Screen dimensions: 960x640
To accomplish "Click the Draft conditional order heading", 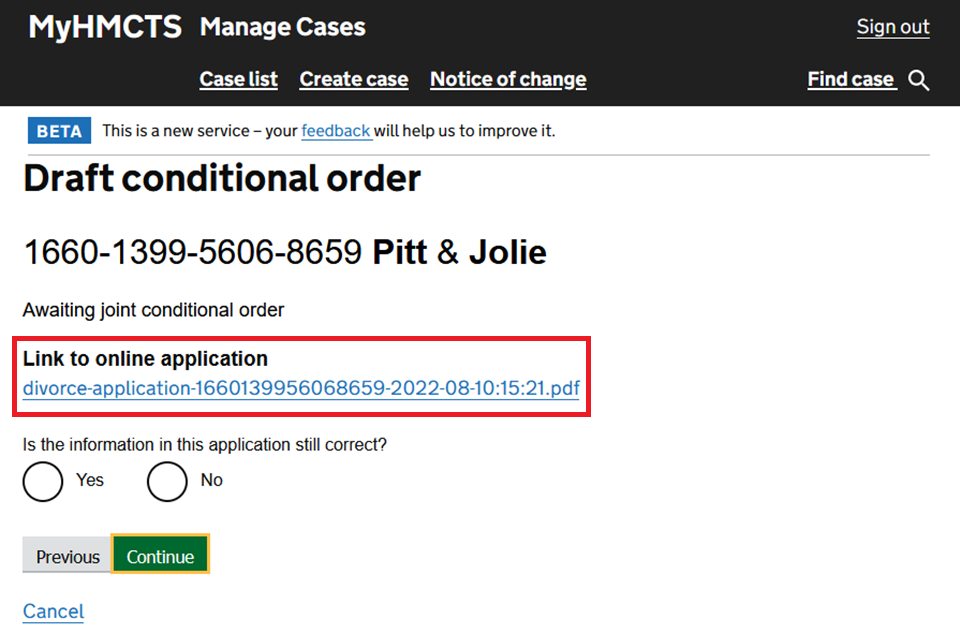I will (222, 179).
